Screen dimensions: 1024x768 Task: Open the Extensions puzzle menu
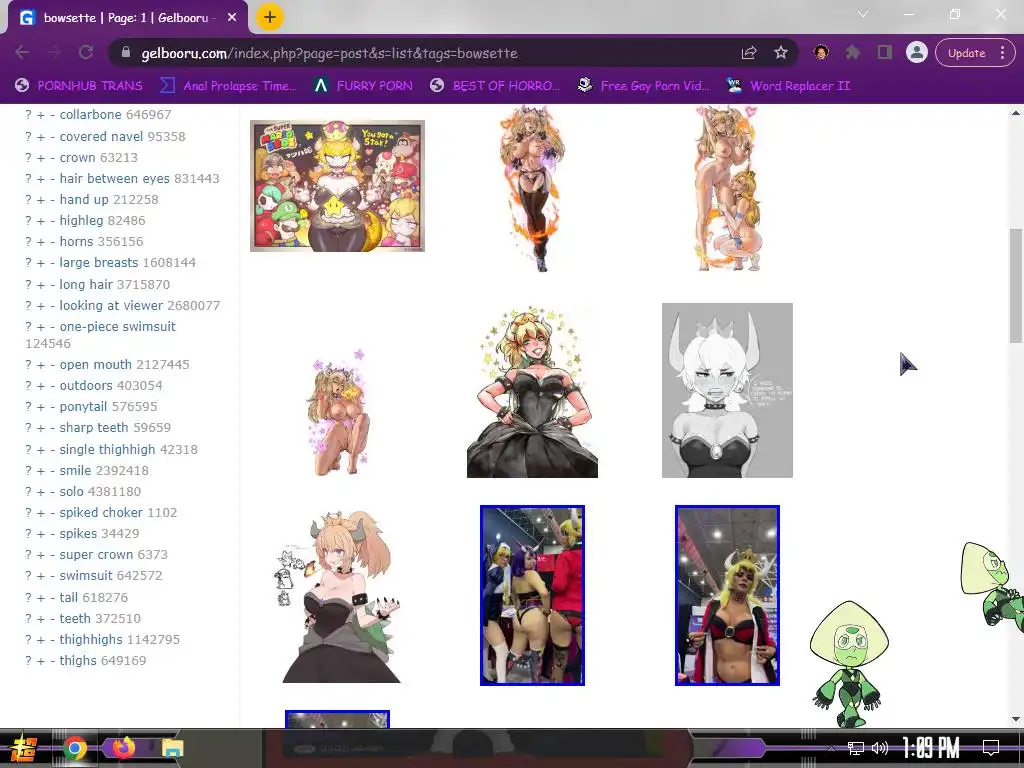pyautogui.click(x=852, y=53)
